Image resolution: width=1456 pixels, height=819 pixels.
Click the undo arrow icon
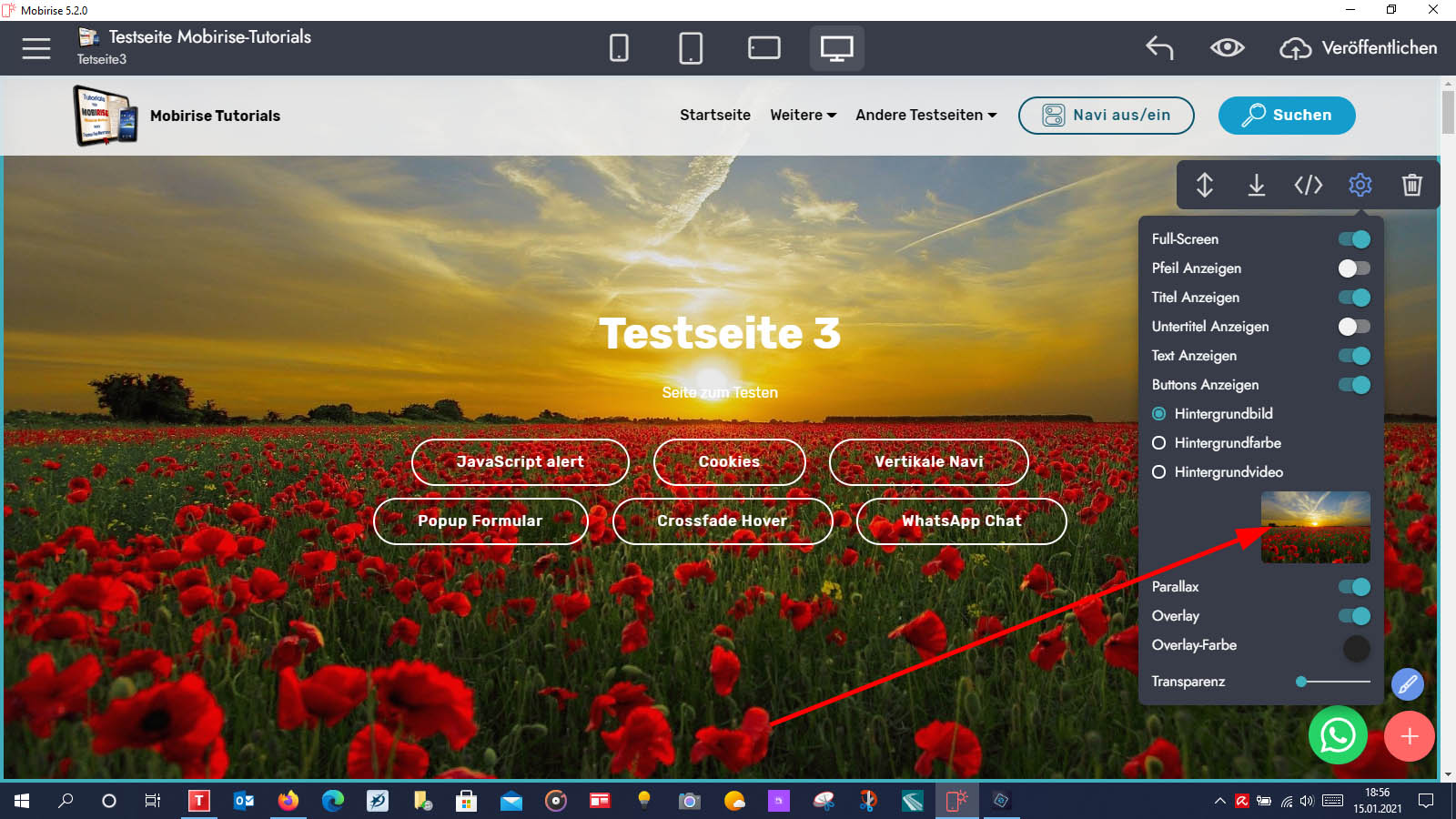click(1159, 48)
